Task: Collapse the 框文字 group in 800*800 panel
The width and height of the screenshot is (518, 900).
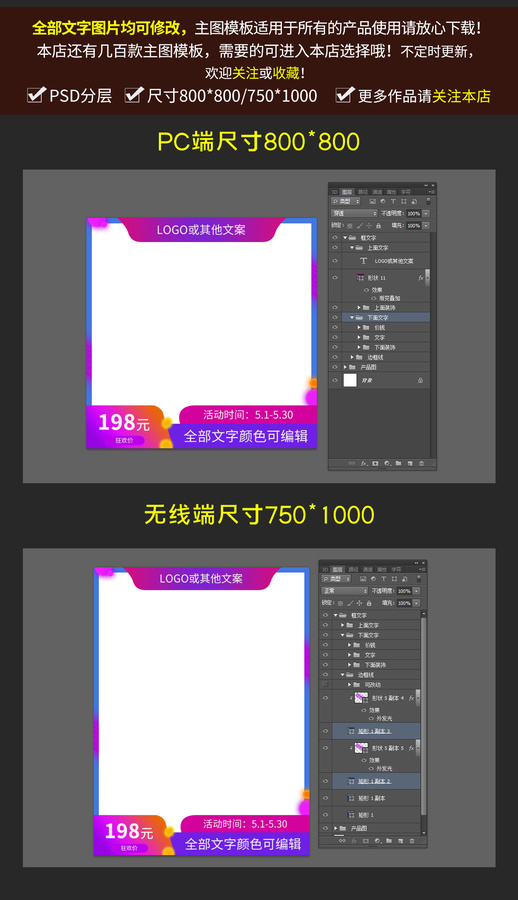Action: click(x=345, y=237)
